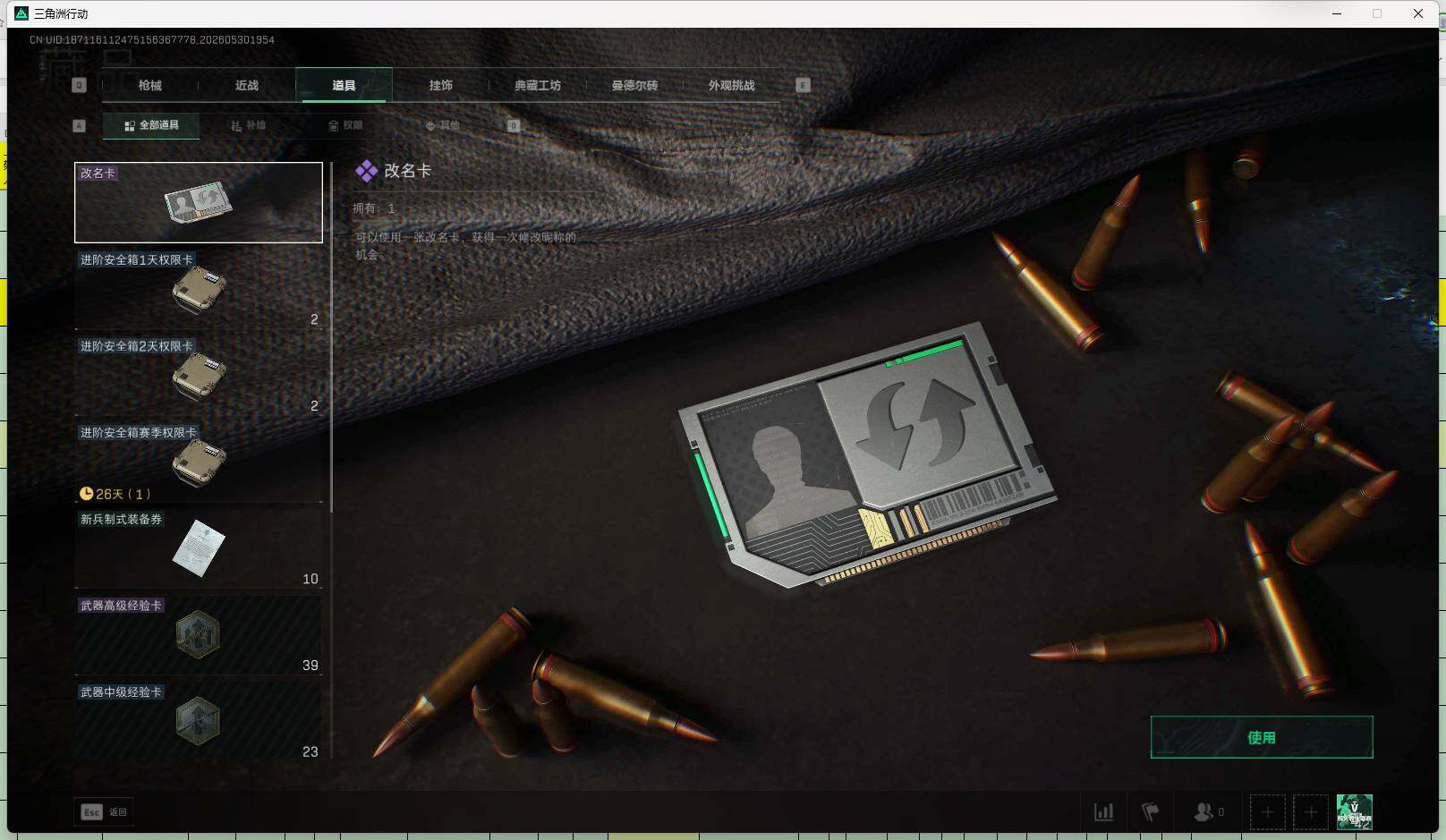This screenshot has height=840, width=1446.
Task: Select 进阶安全箱赛季权限卡 item
Action: [x=199, y=462]
